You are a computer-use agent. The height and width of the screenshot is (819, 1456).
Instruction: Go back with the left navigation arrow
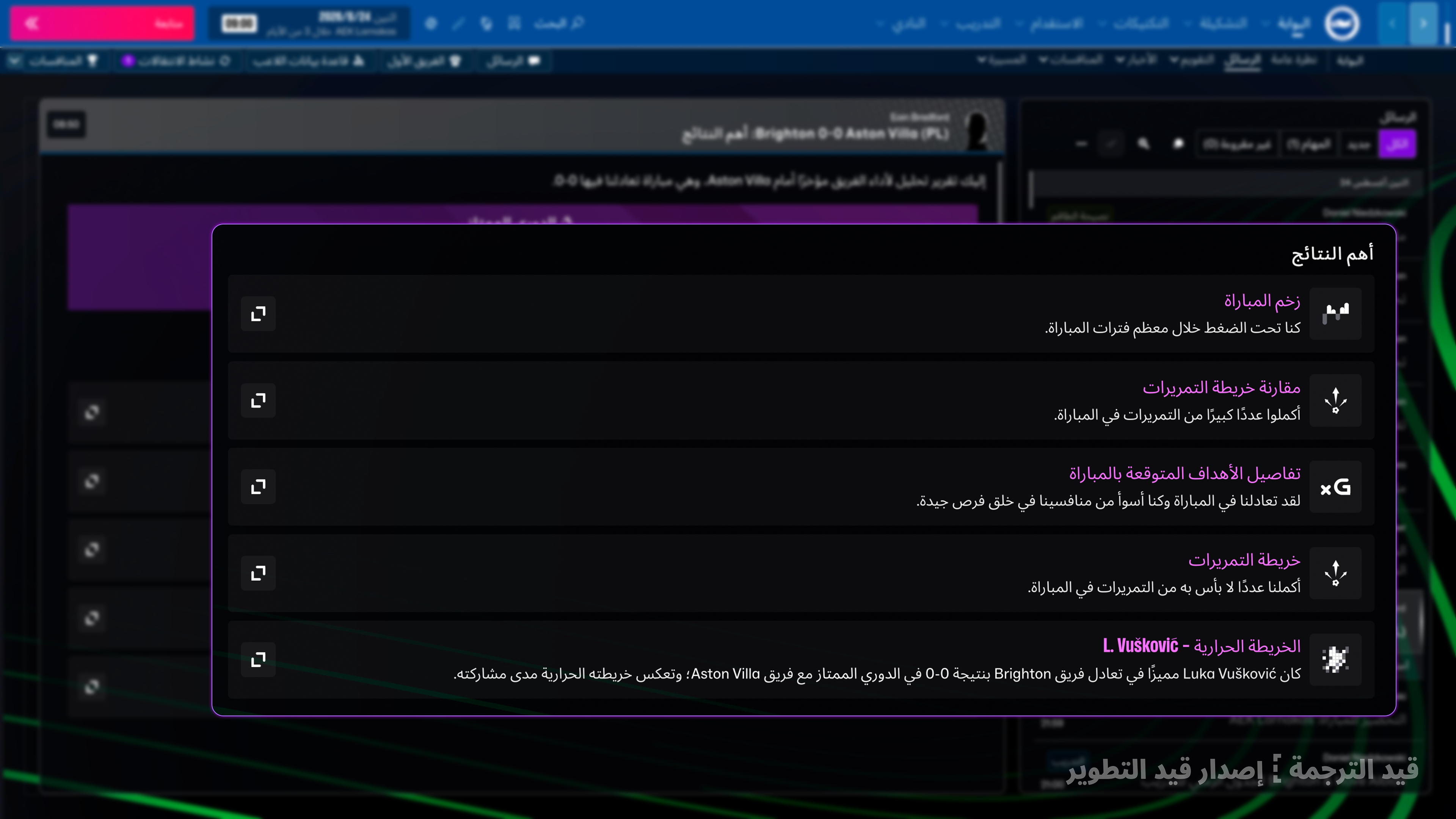click(x=1393, y=23)
